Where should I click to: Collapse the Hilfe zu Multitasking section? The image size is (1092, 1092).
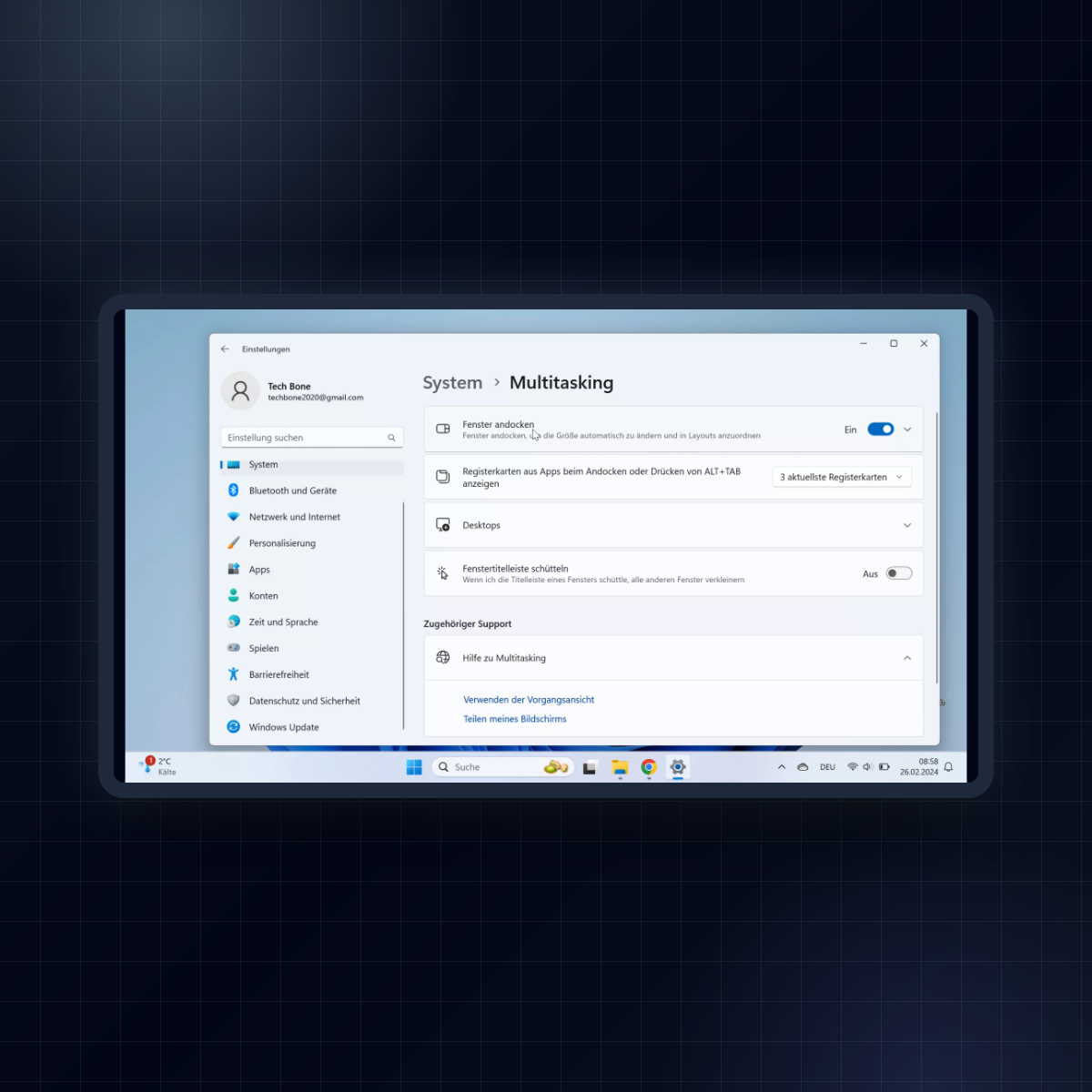907,658
